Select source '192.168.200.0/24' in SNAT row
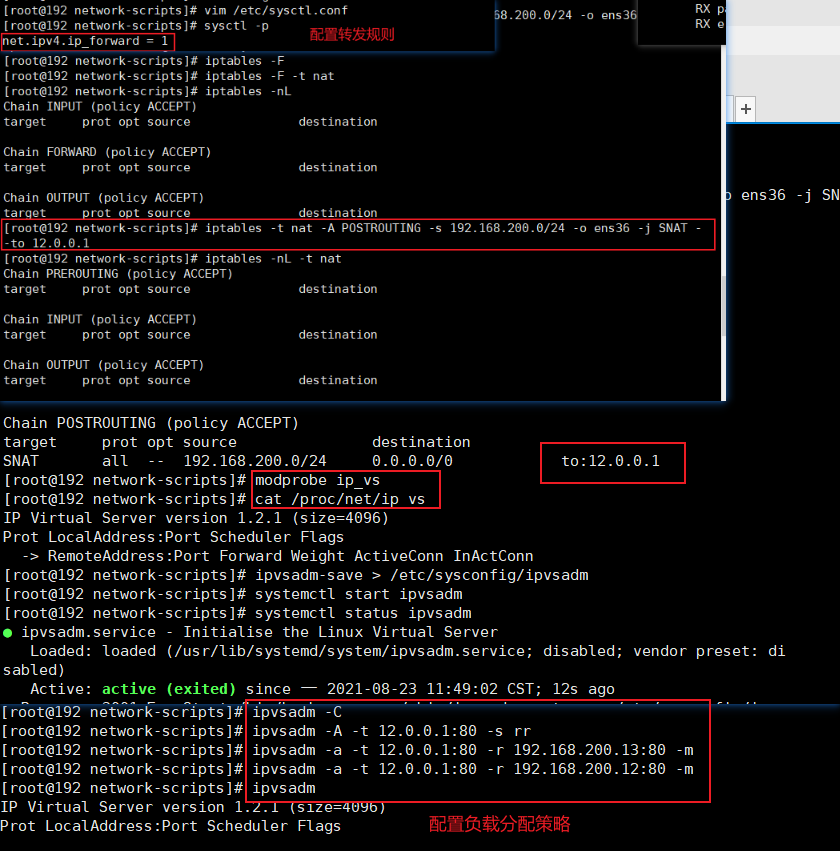The image size is (840, 851). tap(255, 461)
